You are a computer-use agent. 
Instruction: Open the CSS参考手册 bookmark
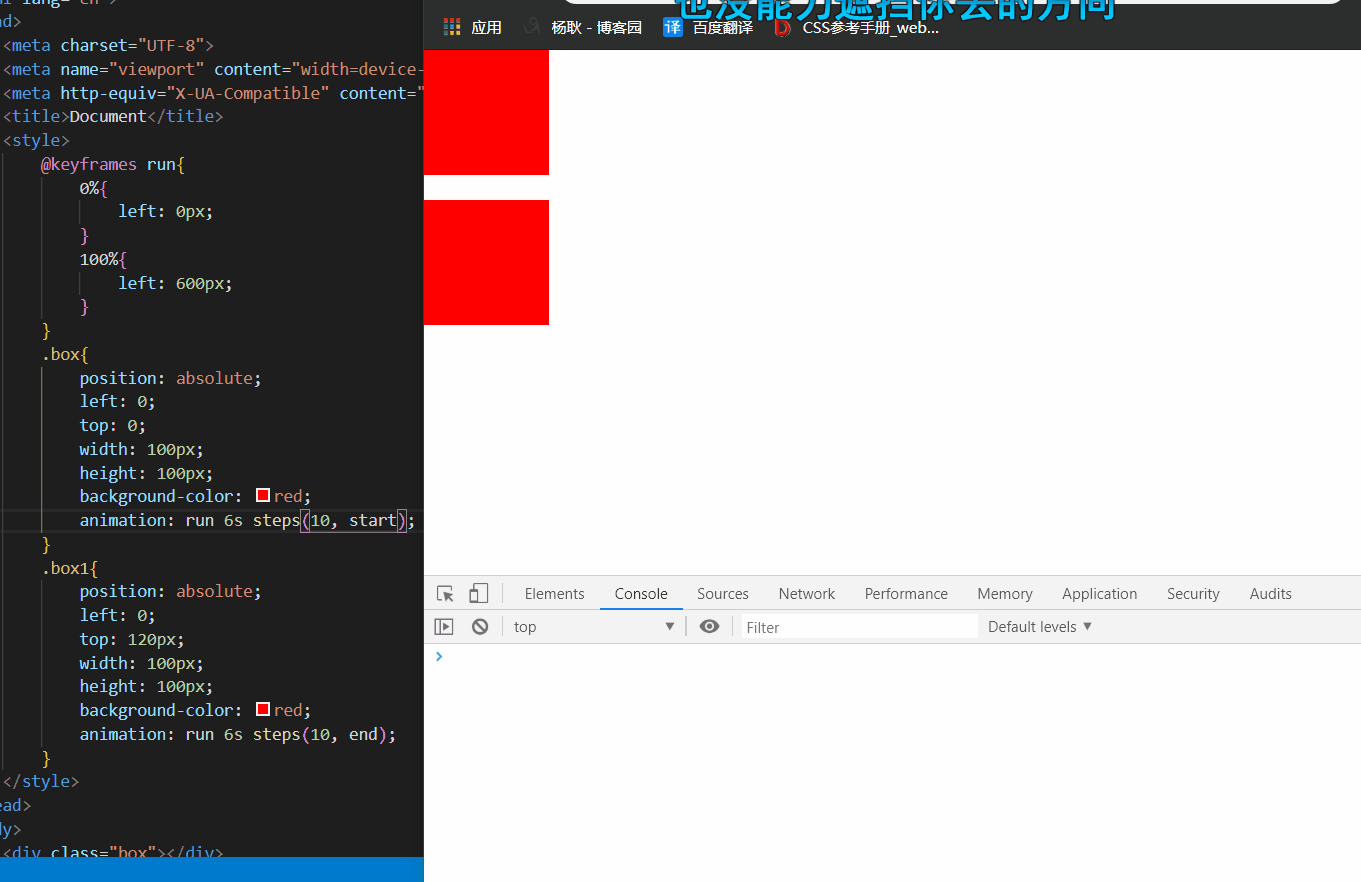857,27
